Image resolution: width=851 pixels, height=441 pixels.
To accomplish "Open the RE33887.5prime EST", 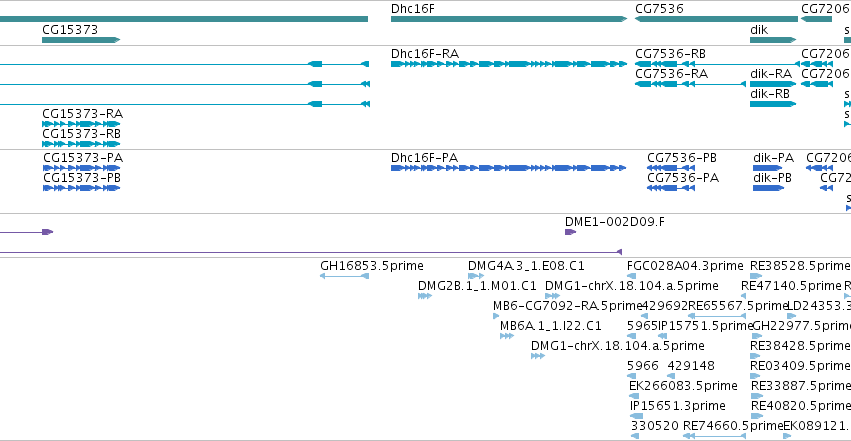I will coord(757,397).
